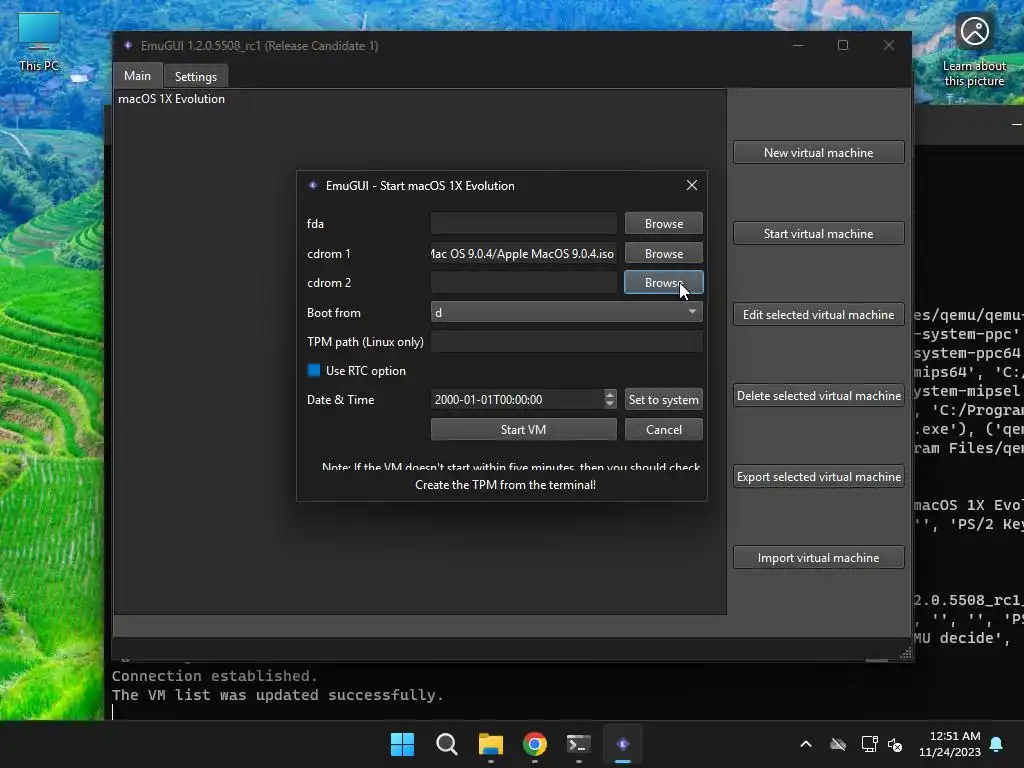
Task: Select macOS 1X Evolution in VM list
Action: click(x=171, y=99)
